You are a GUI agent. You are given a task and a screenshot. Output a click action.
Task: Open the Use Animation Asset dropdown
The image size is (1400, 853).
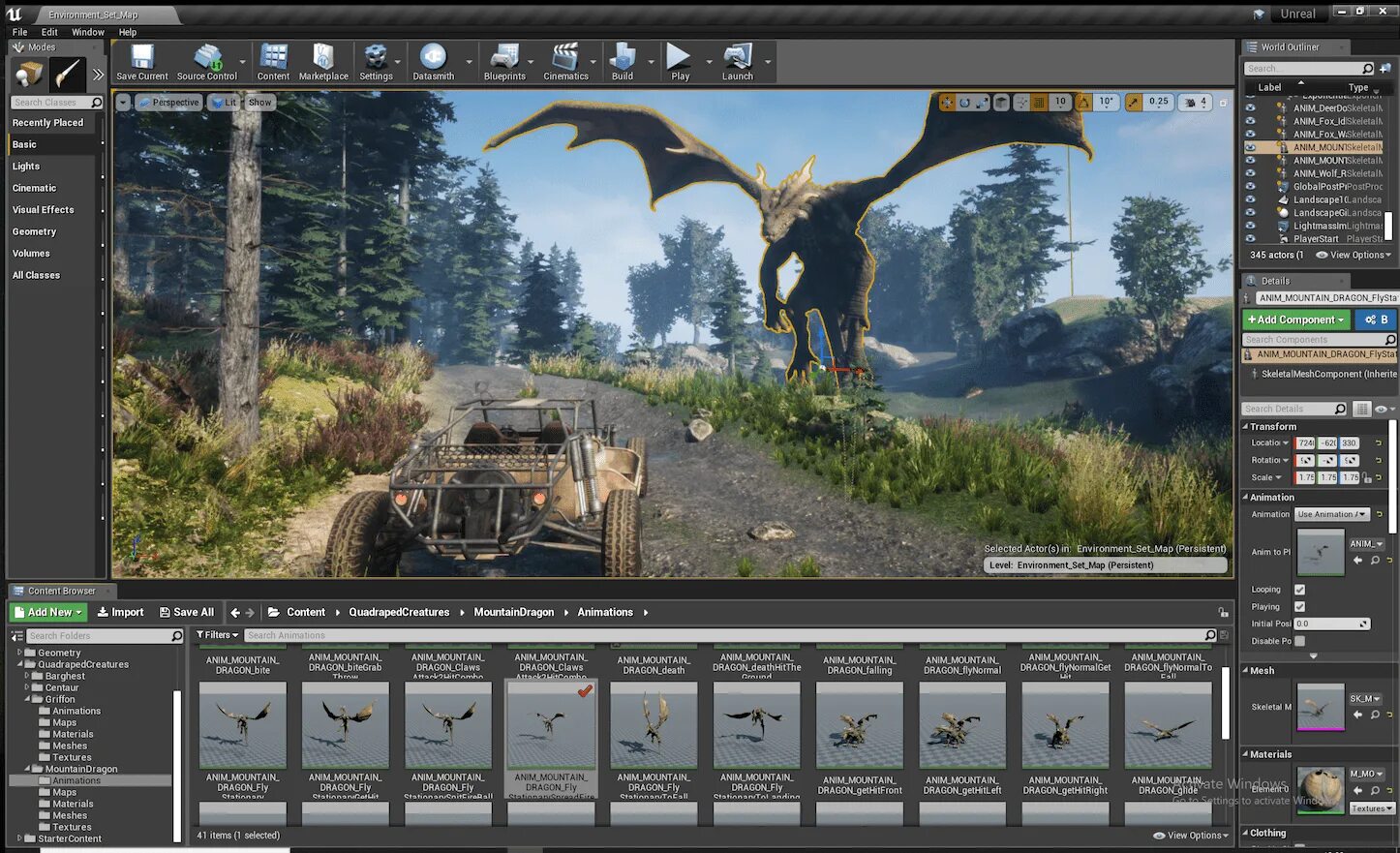coord(1333,514)
